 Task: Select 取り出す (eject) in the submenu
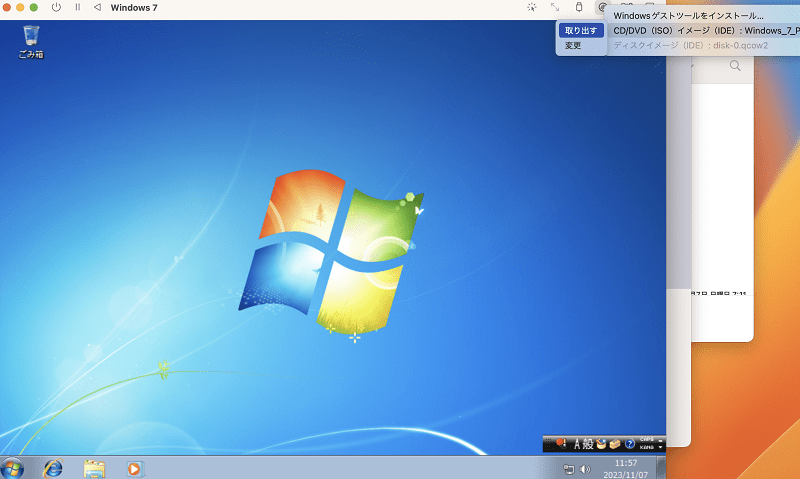point(581,31)
